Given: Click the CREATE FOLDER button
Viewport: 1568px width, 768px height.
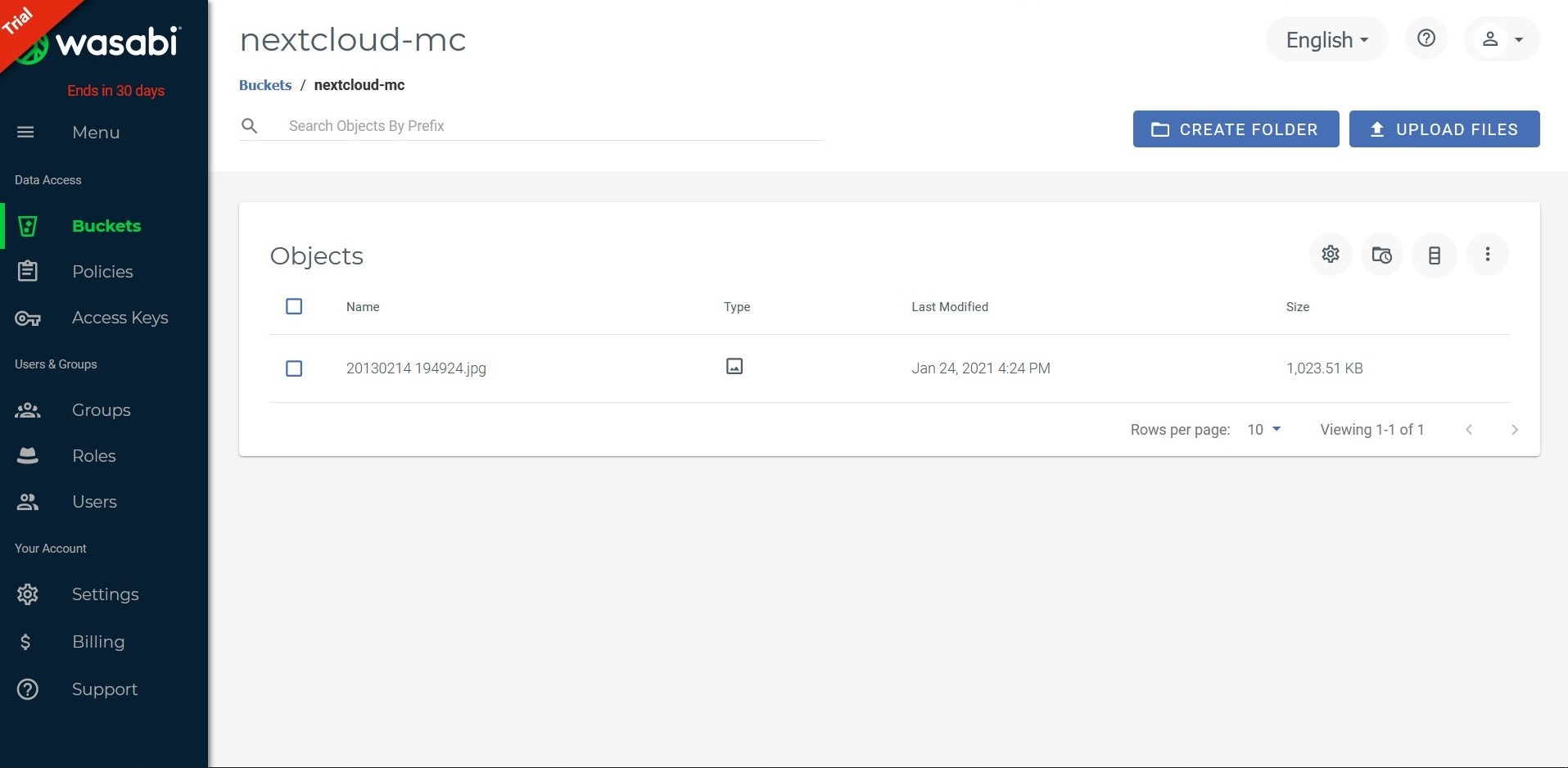Looking at the screenshot, I should click(1236, 129).
